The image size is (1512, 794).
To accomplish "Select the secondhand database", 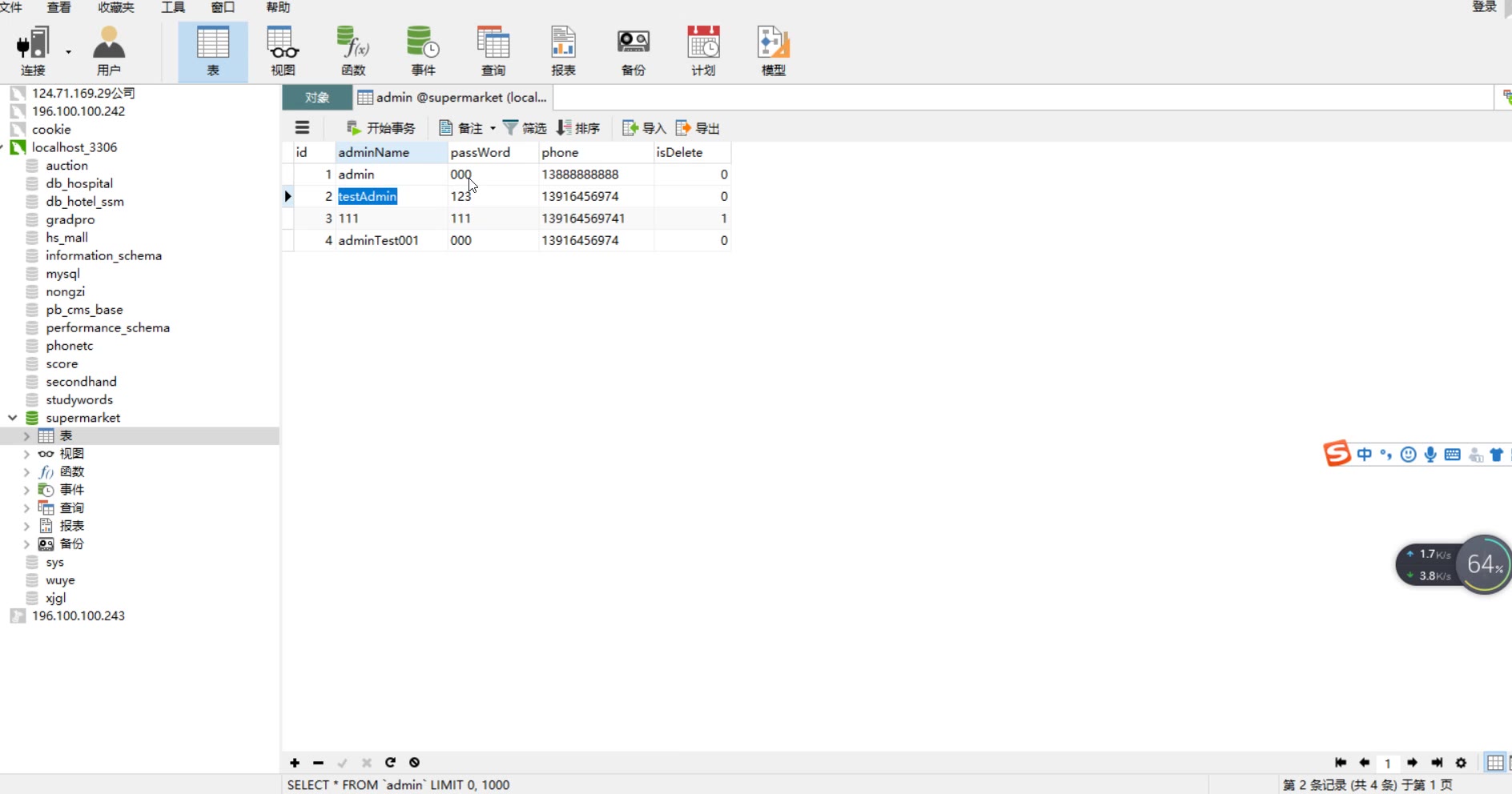I will coord(81,382).
